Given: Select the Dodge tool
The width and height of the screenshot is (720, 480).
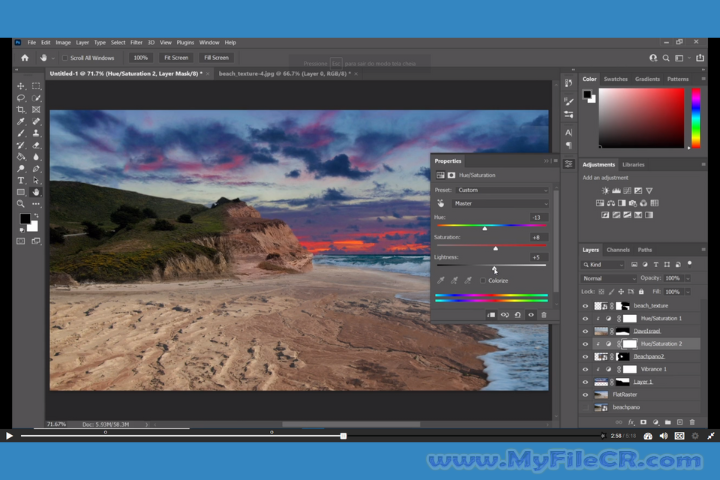Looking at the screenshot, I should (x=21, y=169).
